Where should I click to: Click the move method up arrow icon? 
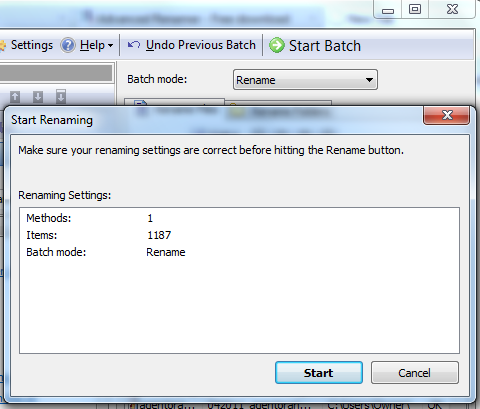click(x=15, y=97)
